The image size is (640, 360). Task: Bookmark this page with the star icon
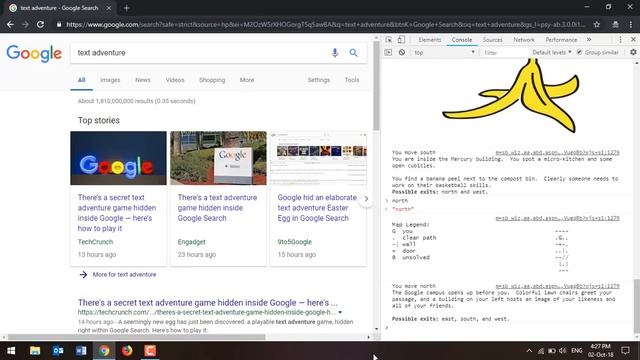[x=597, y=24]
